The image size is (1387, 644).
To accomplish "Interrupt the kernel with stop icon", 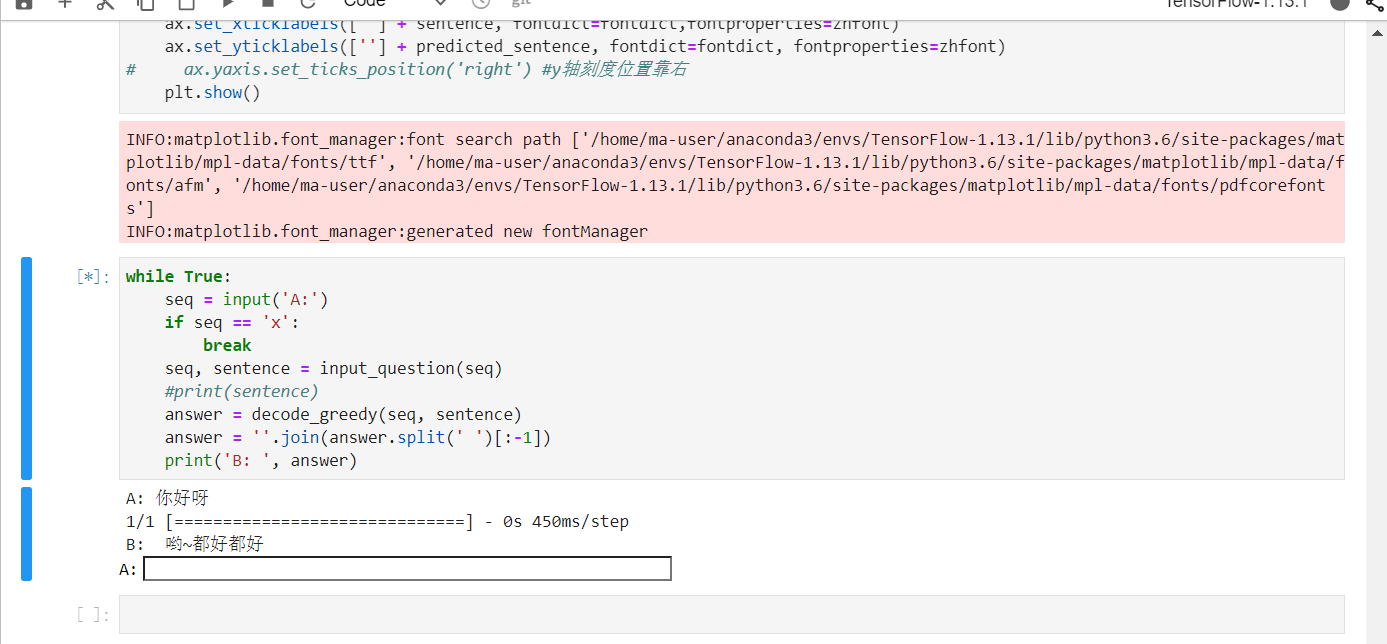I will click(267, 3).
